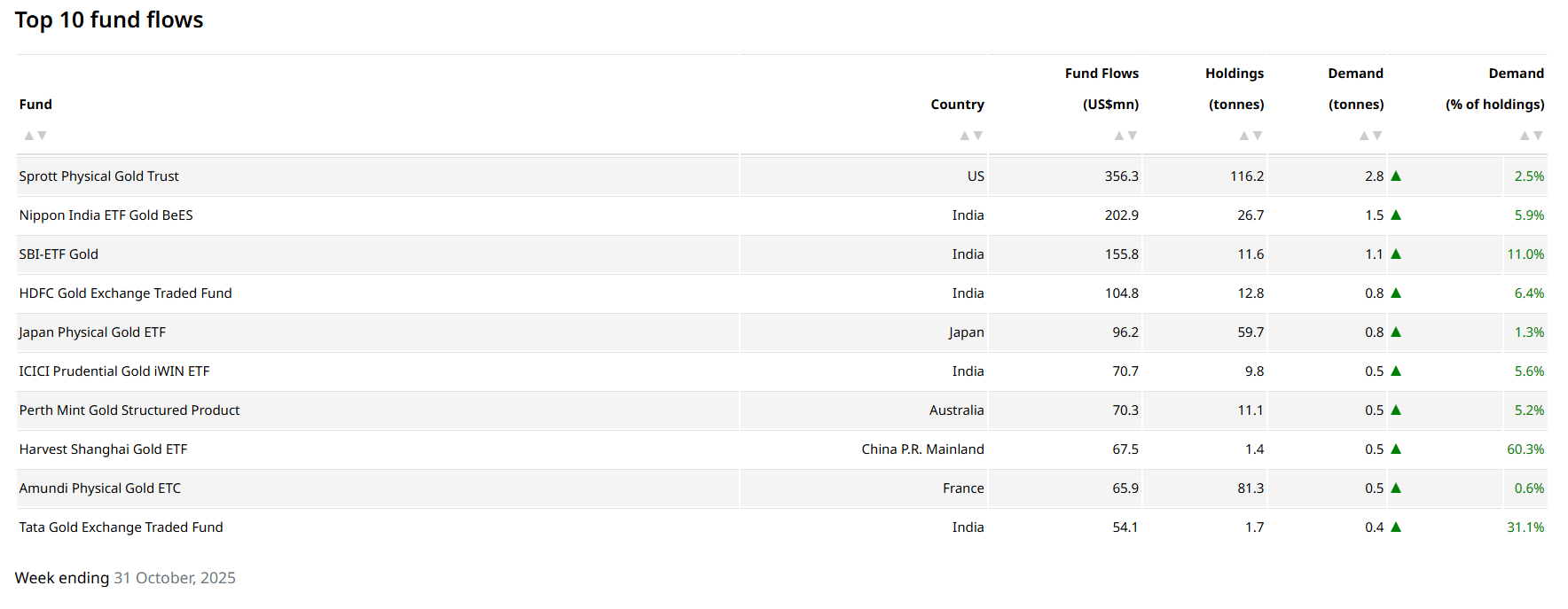Click the 60.3% demand value cell
Image resolution: width=1568 pixels, height=609 pixels.
coord(1525,449)
